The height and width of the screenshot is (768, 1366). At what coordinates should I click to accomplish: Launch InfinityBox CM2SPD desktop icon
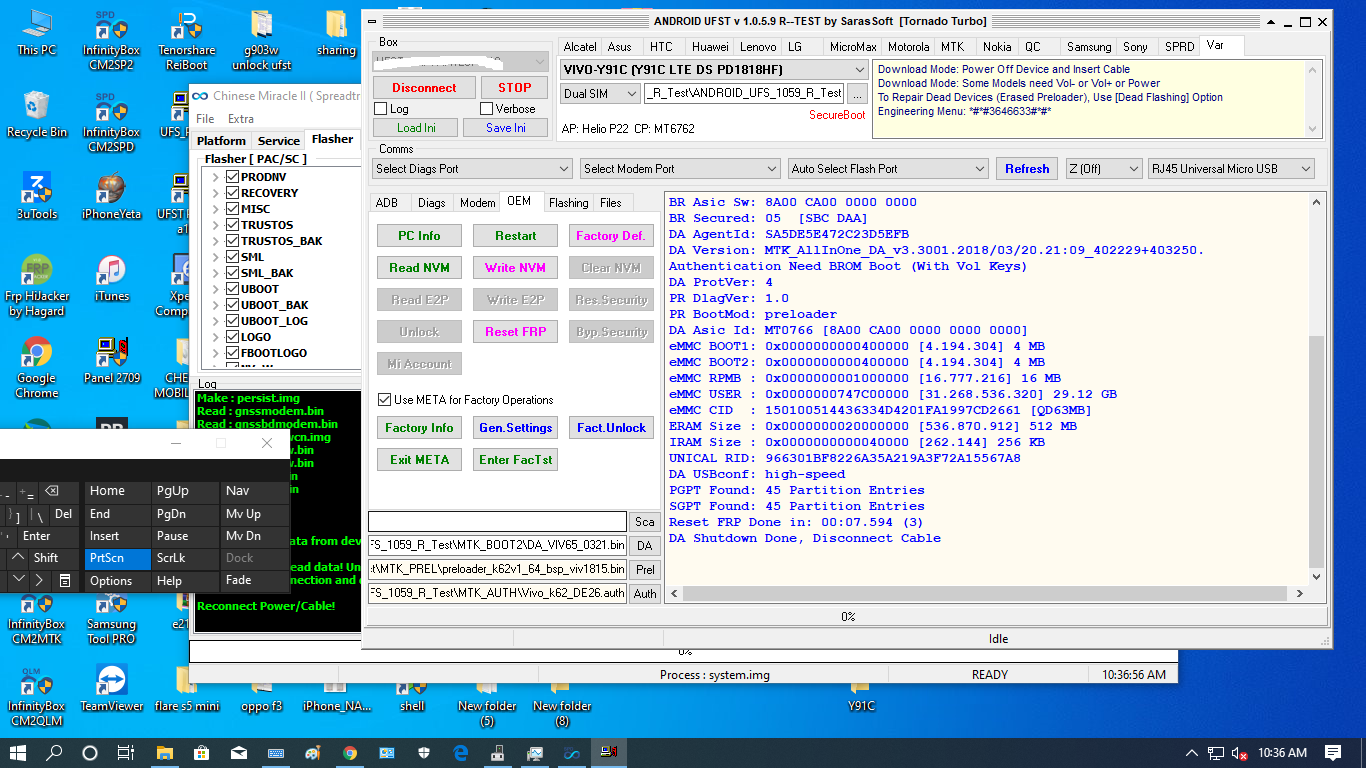tap(111, 122)
